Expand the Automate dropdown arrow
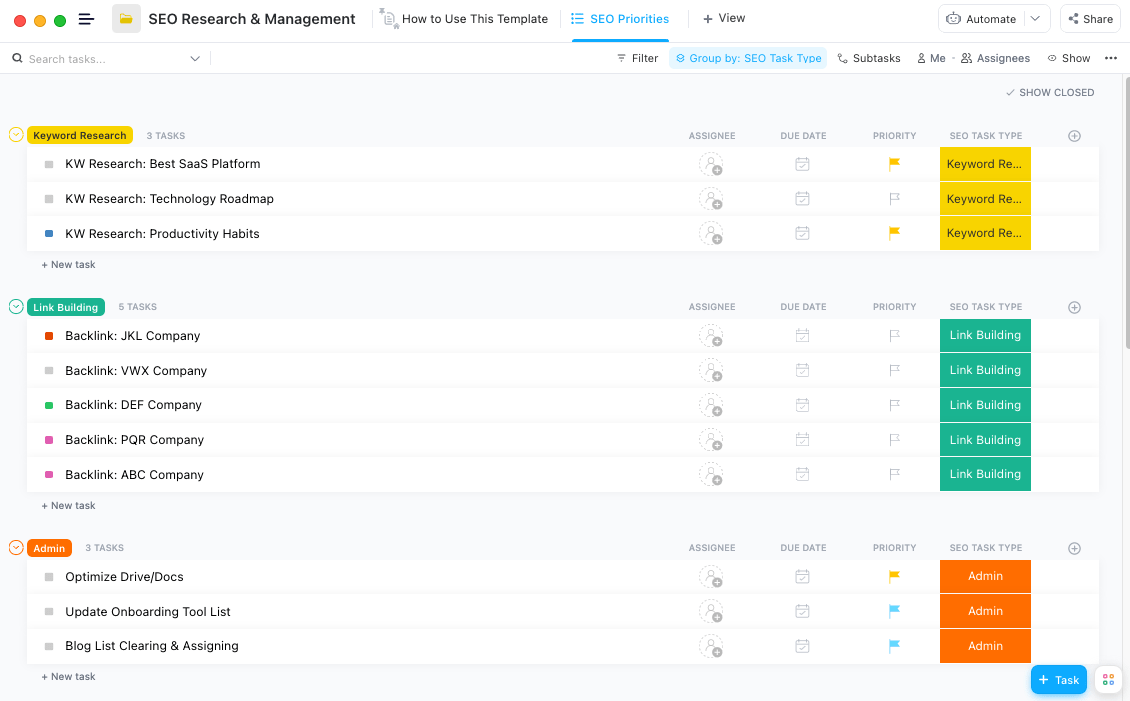Viewport: 1130px width, 701px height. pos(1035,19)
